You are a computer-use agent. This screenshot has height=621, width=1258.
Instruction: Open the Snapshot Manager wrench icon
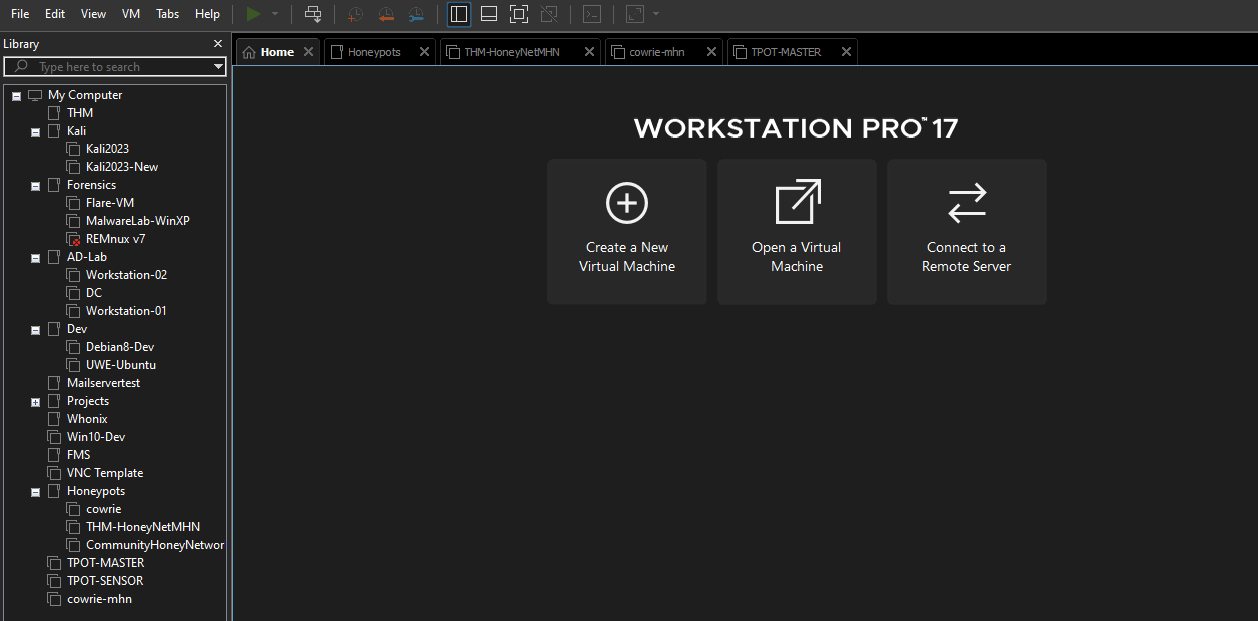tap(416, 14)
